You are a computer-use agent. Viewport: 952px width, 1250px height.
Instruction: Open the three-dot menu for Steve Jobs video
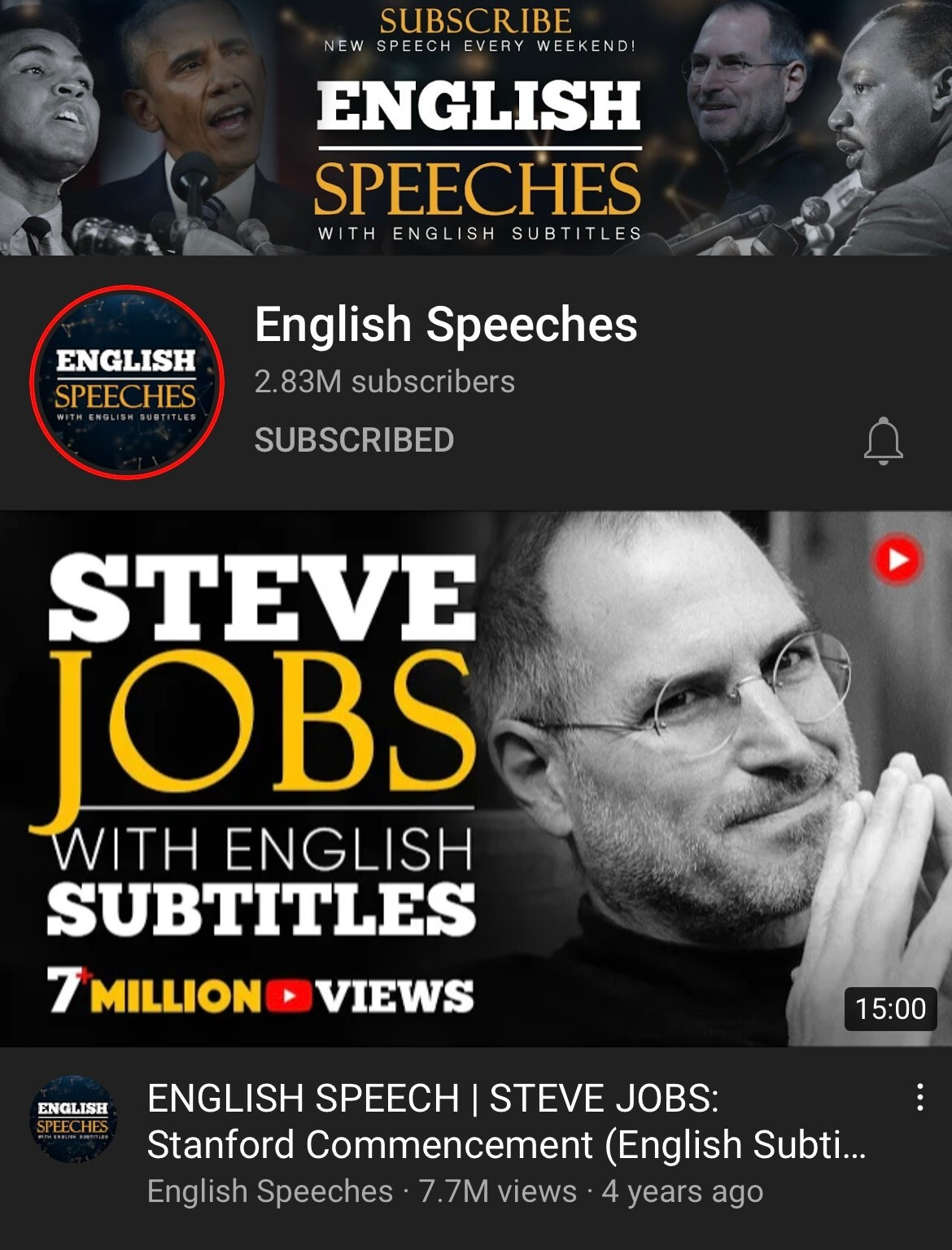pos(919,1097)
